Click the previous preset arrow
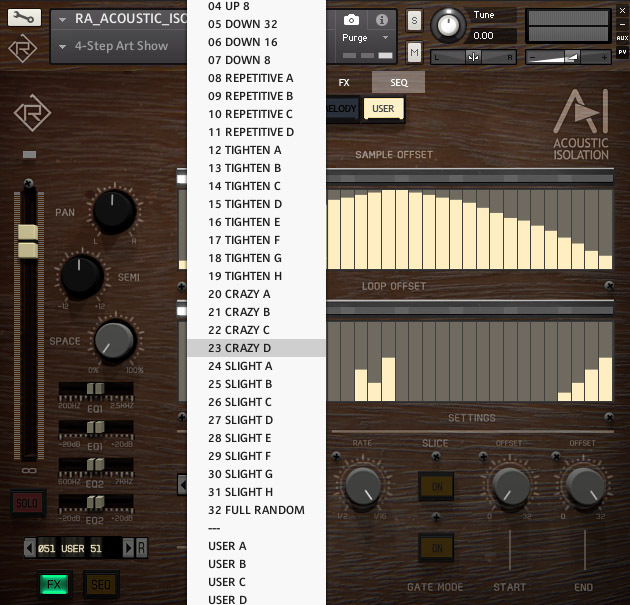 29,547
